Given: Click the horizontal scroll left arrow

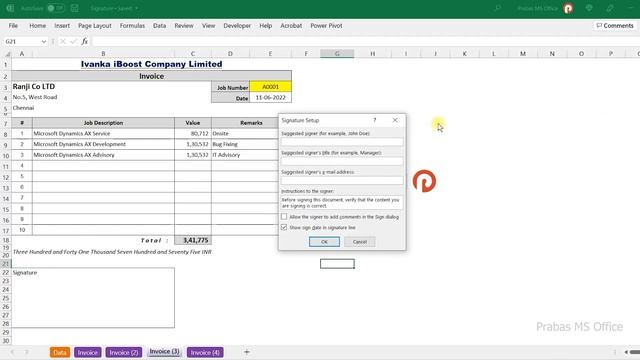Looking at the screenshot, I should pos(626,352).
